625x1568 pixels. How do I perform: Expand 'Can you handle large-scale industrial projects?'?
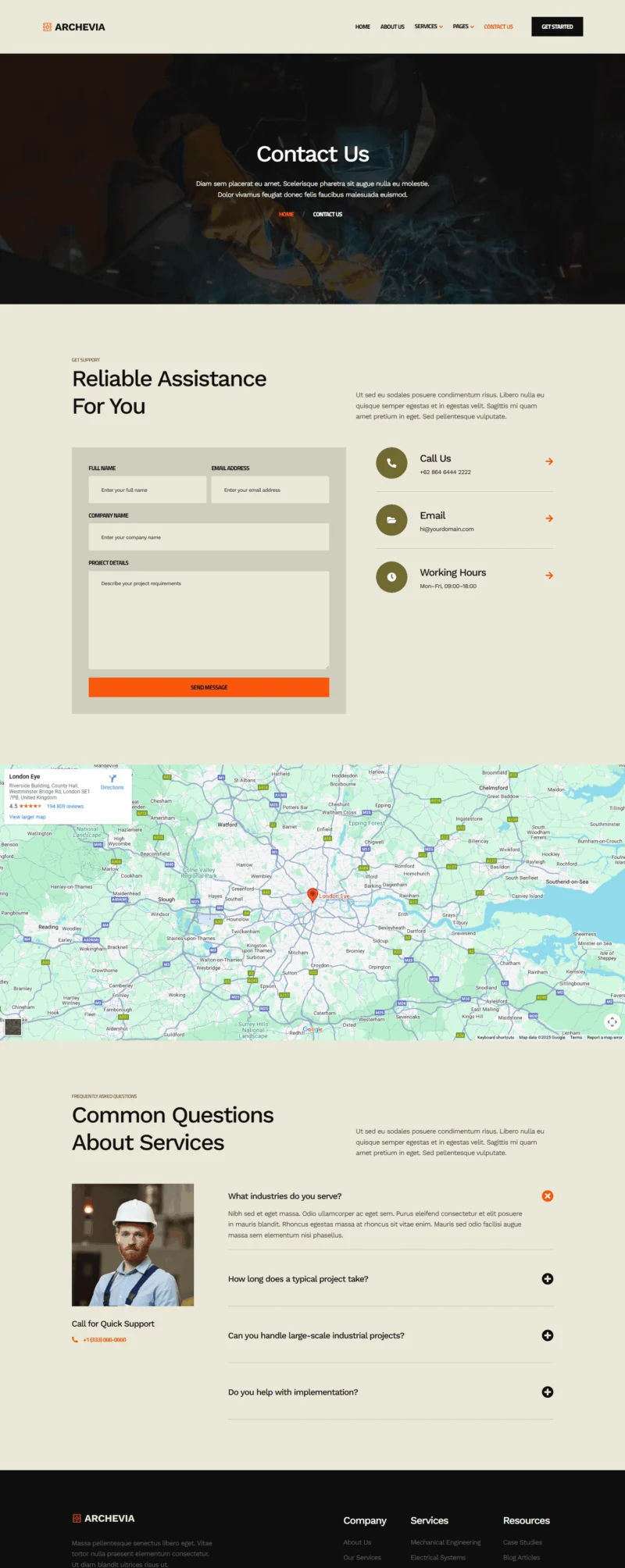(548, 1335)
